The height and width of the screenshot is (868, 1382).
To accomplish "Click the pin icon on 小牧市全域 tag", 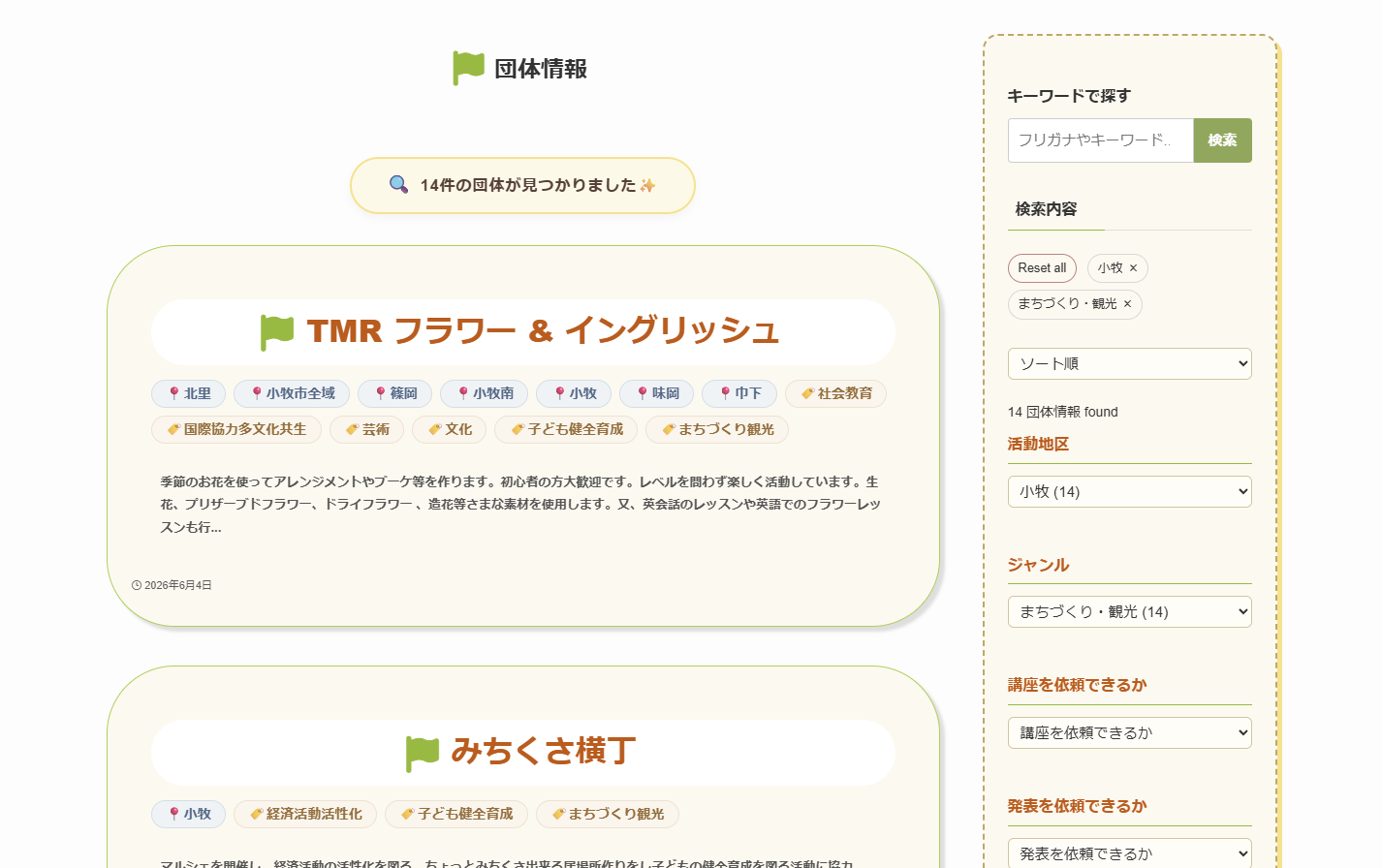I will point(256,393).
